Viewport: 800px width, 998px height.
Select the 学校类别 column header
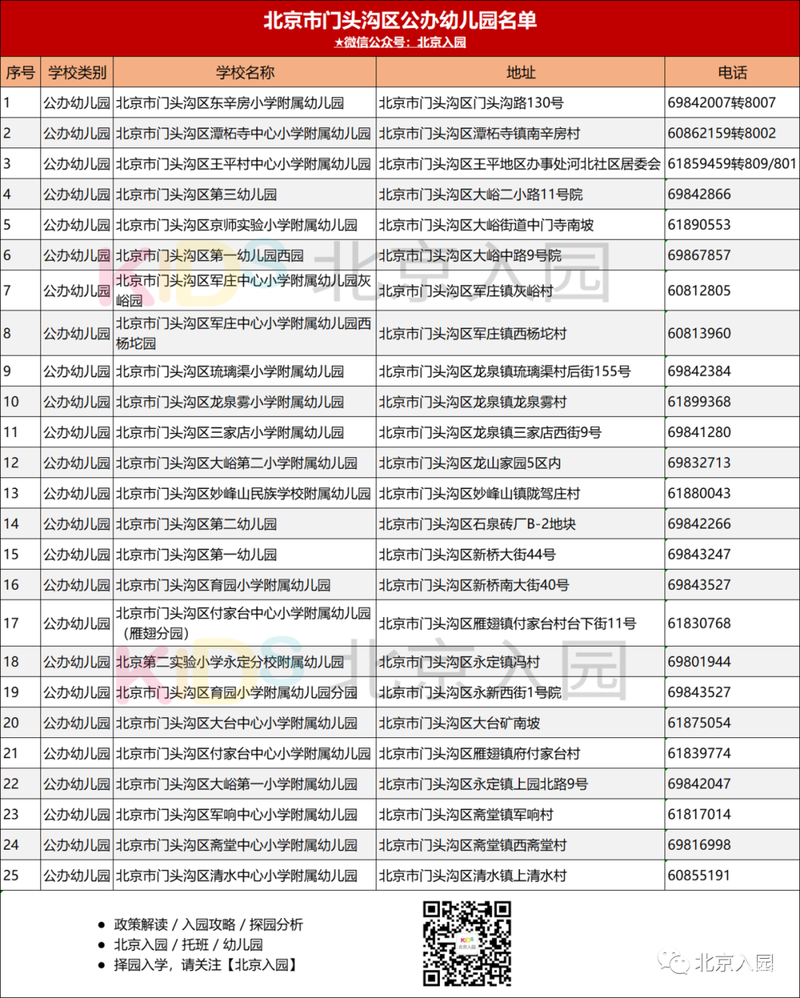[x=77, y=72]
